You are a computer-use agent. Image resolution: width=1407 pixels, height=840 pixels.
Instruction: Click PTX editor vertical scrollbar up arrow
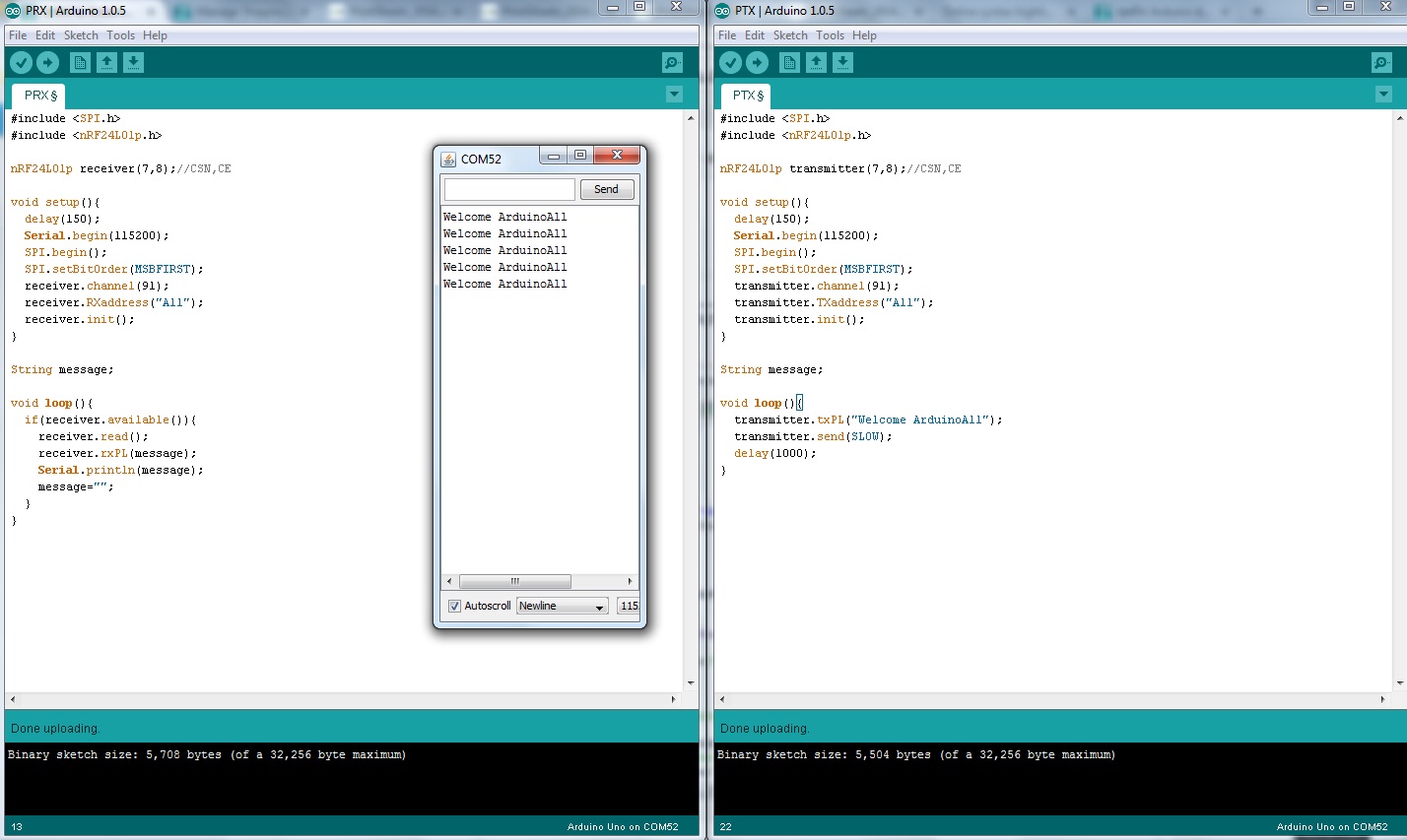(1400, 116)
